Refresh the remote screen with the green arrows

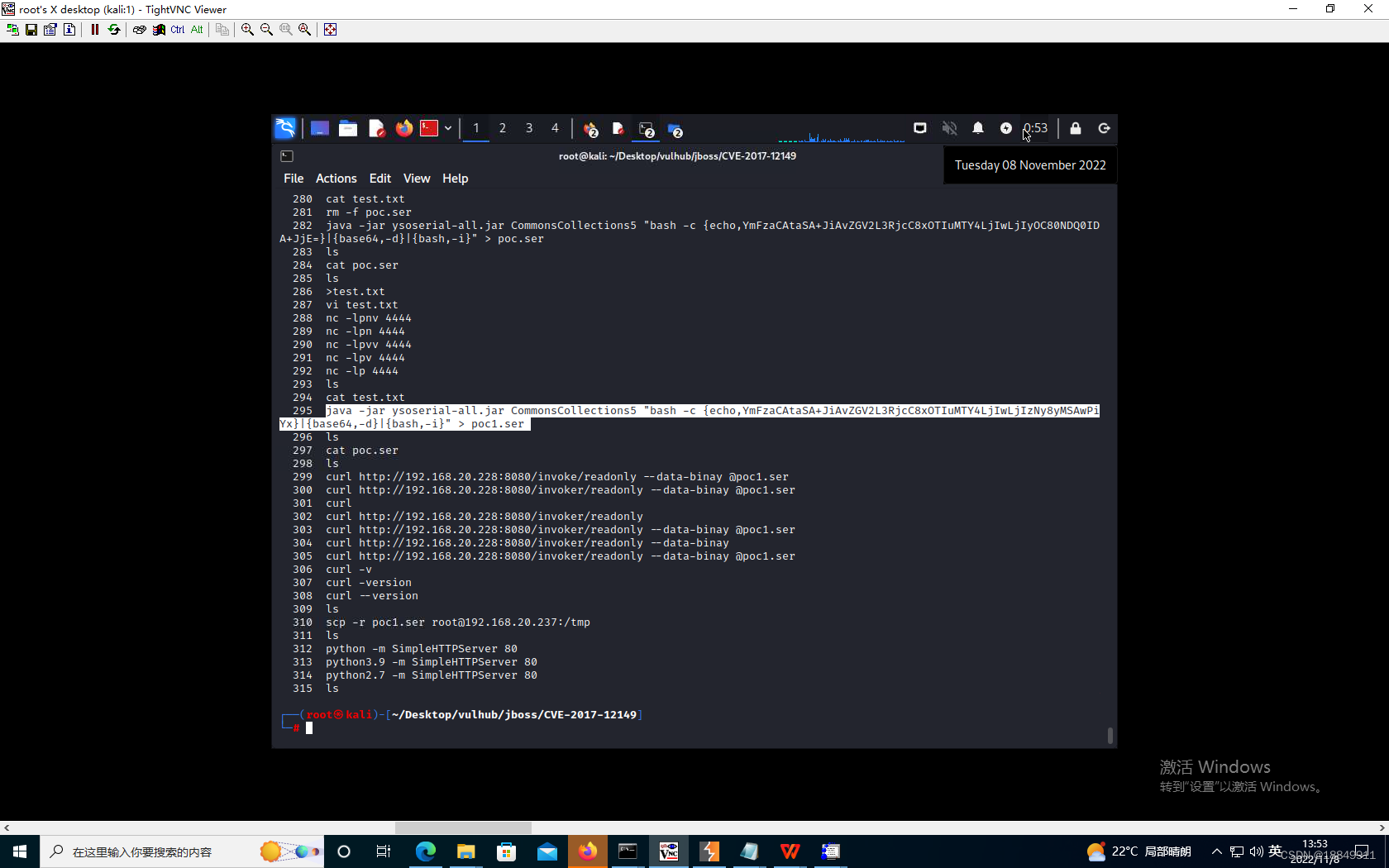tap(114, 30)
